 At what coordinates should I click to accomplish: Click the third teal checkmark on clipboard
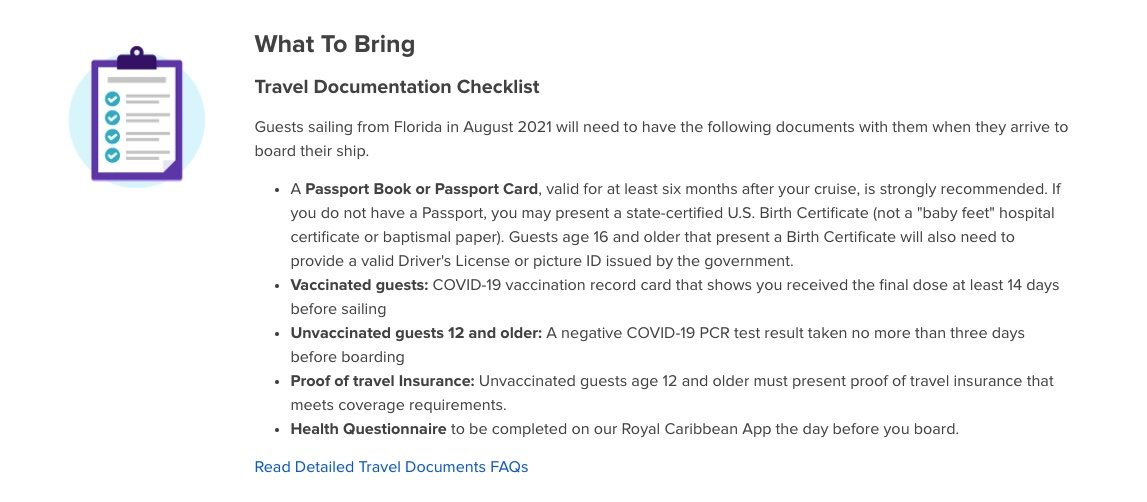(x=112, y=136)
